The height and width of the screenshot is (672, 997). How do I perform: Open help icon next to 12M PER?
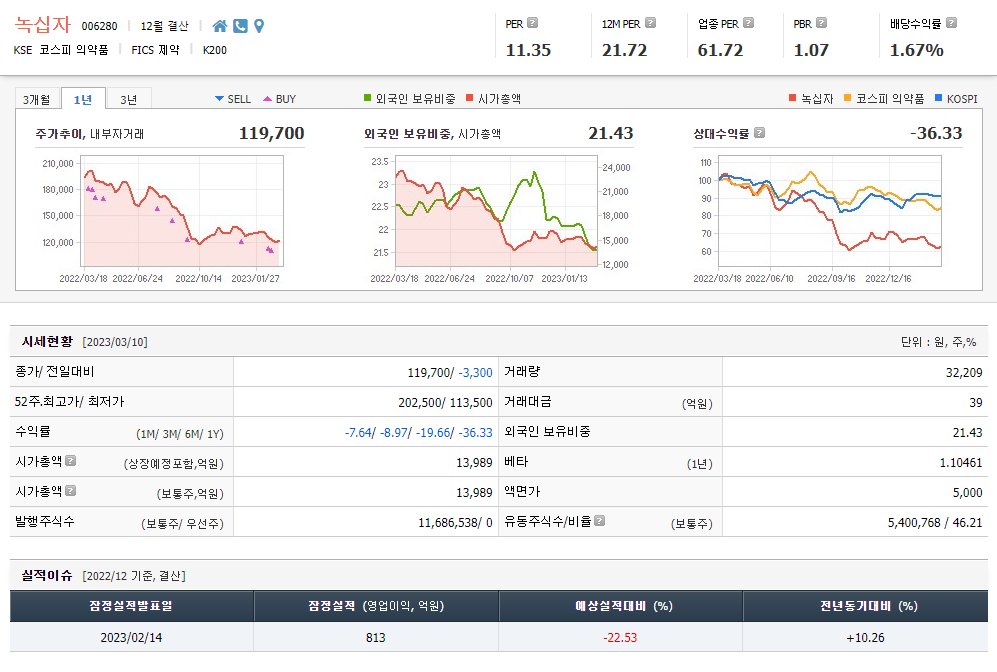coord(650,22)
